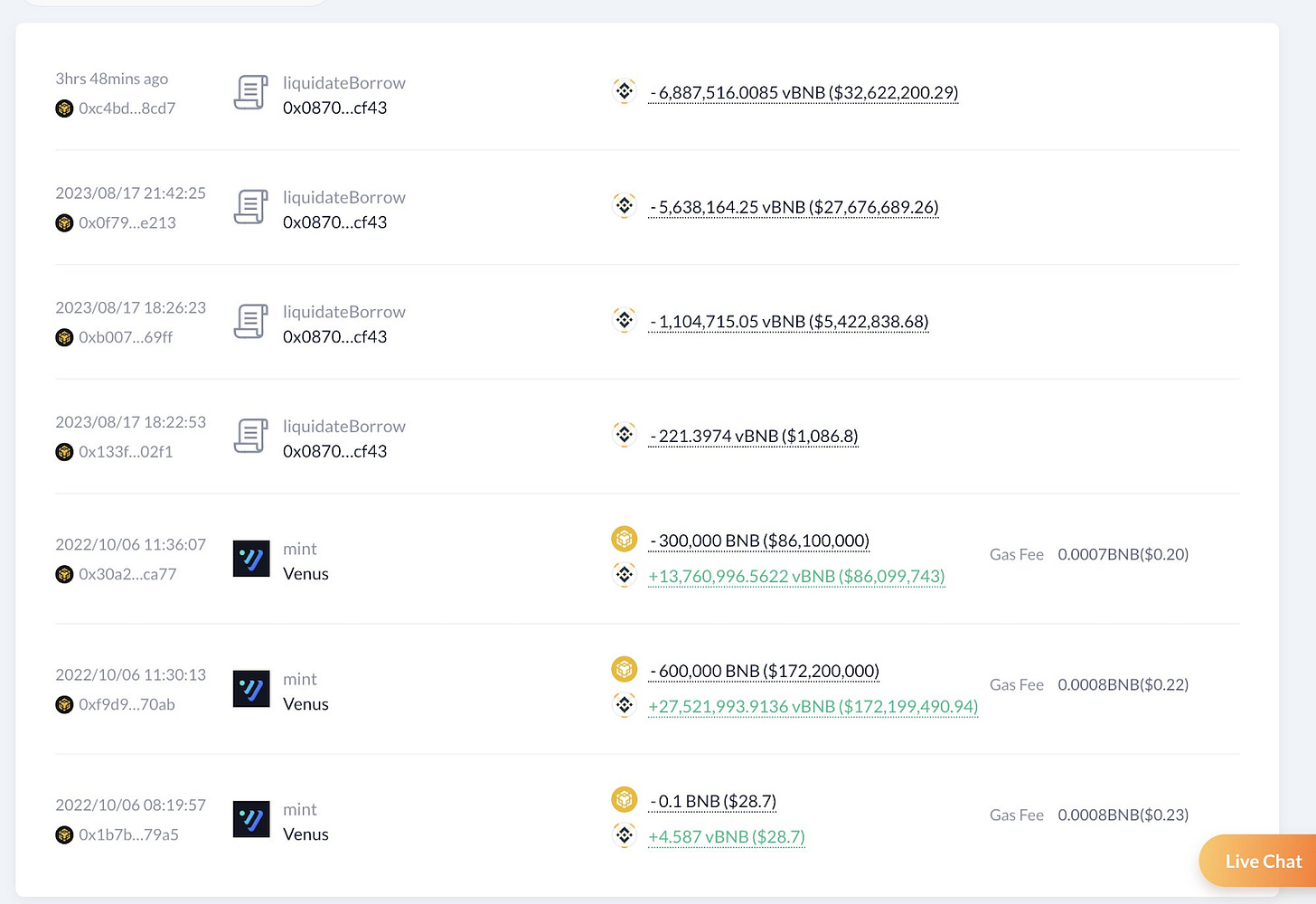Click timestamp 2023/08/17 18:26:23

click(x=131, y=308)
